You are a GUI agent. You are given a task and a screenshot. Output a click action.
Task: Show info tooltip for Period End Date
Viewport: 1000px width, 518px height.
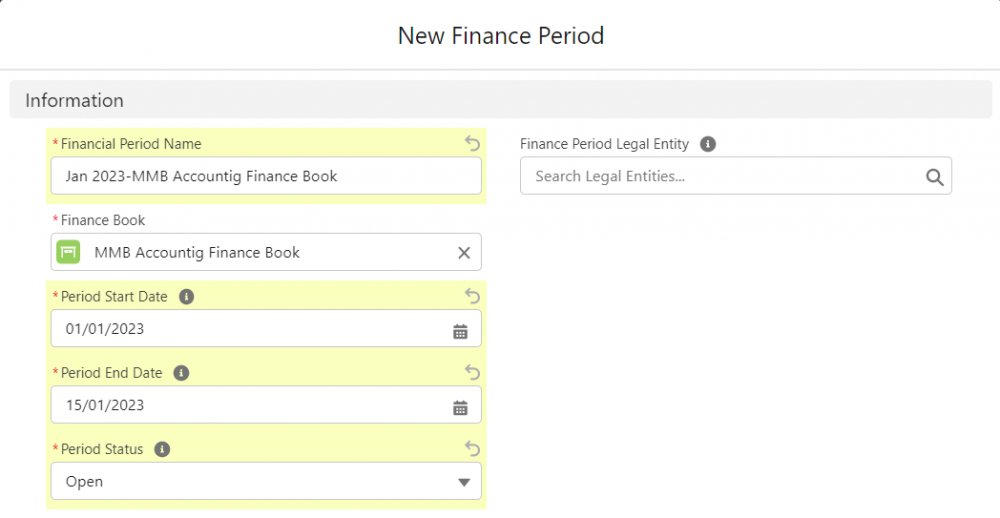(181, 373)
